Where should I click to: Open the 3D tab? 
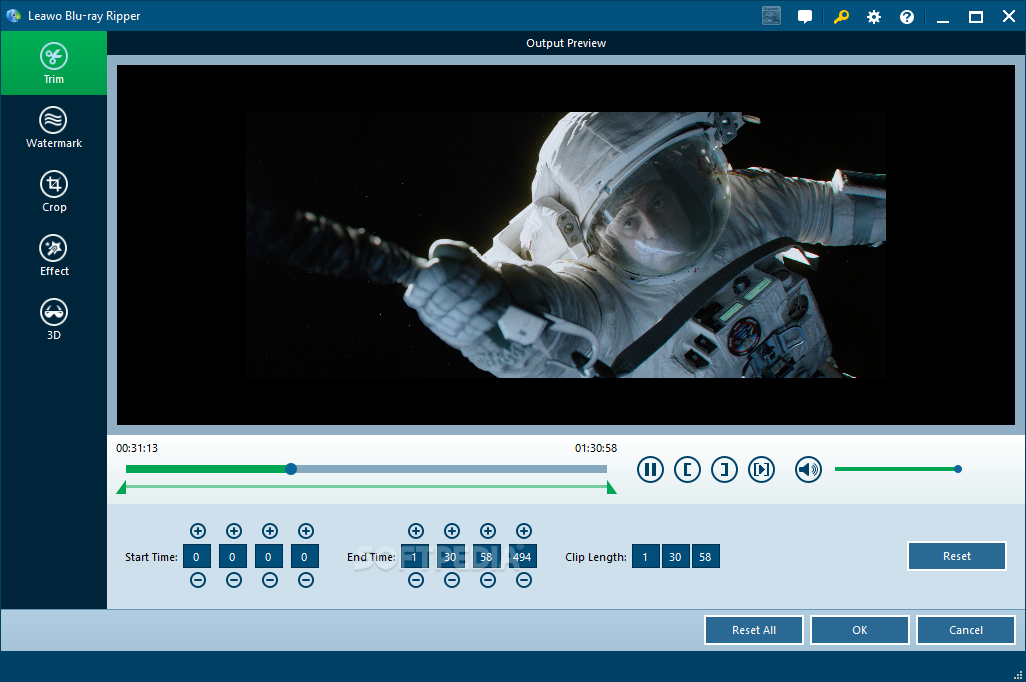click(54, 320)
